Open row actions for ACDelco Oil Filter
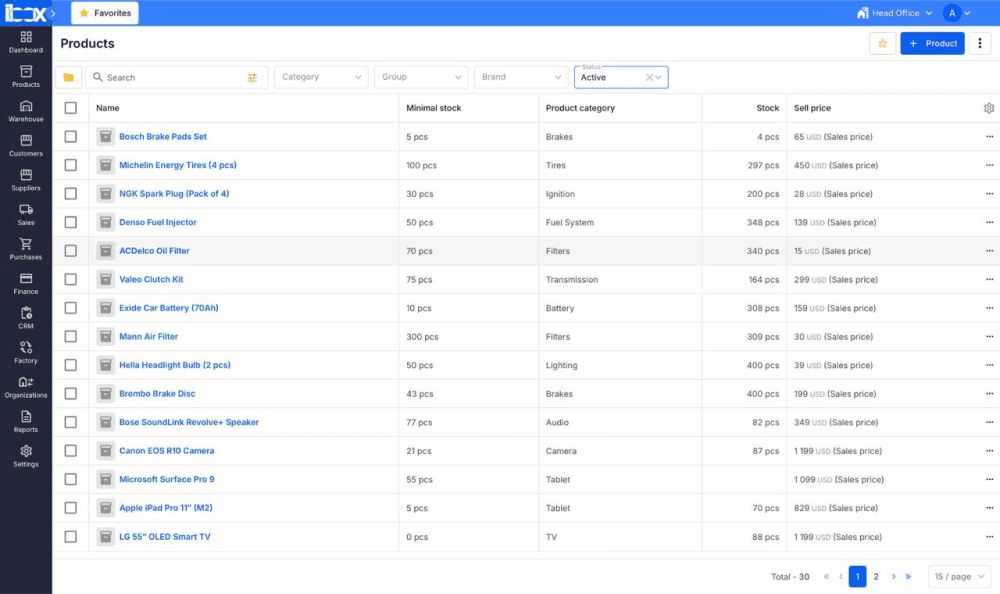Image resolution: width=1000 pixels, height=594 pixels. pos(989,251)
